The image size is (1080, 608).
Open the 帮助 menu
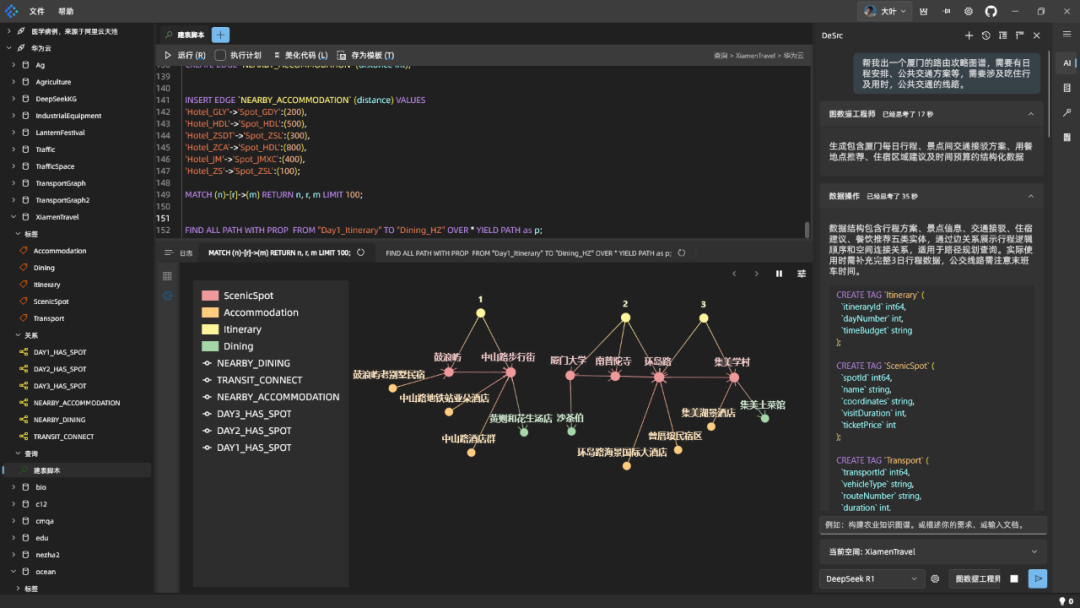pyautogui.click(x=65, y=11)
